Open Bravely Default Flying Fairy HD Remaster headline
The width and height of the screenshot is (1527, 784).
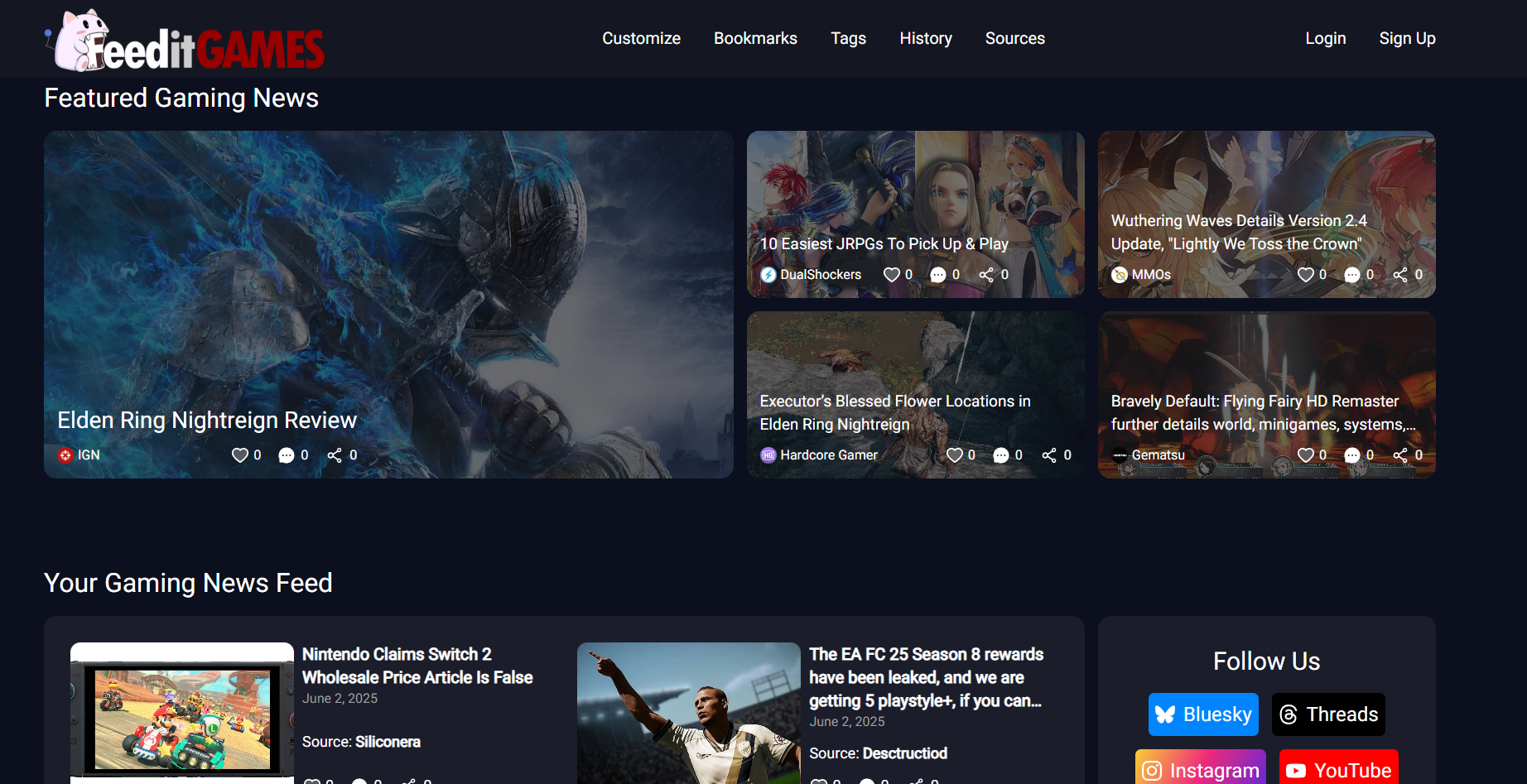(x=1263, y=413)
